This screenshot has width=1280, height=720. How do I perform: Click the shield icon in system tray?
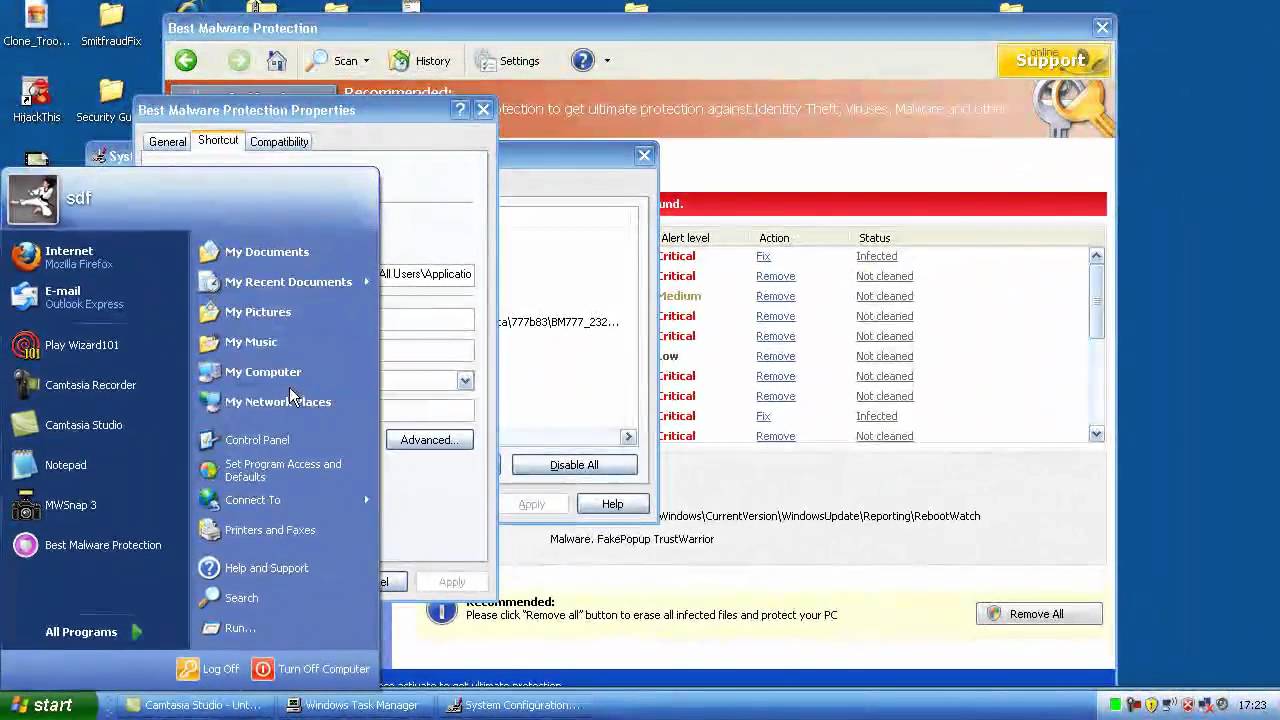click(x=1151, y=705)
